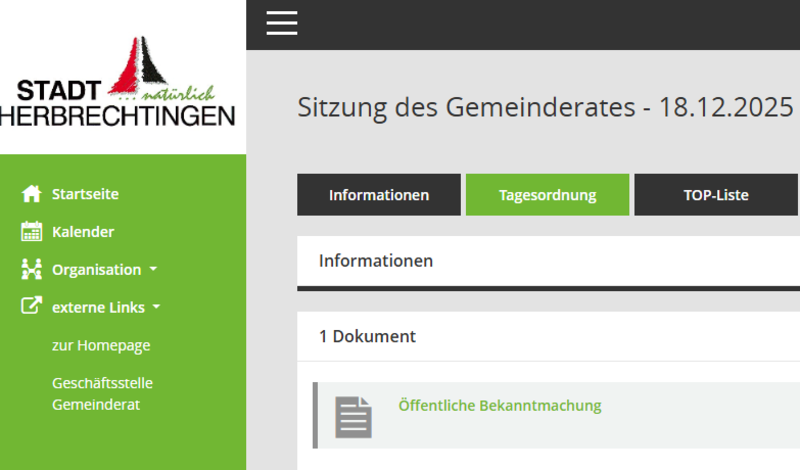This screenshot has height=470, width=800.
Task: Go to Startseite text link
Action: pos(85,194)
